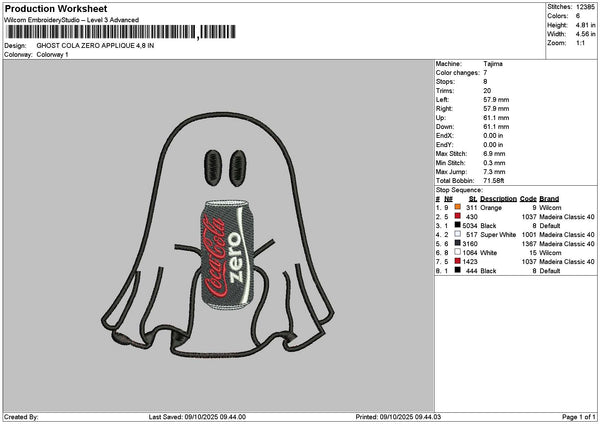
Task: Click the 'Wilcom' brand in the Orange row
Action: tap(550, 208)
